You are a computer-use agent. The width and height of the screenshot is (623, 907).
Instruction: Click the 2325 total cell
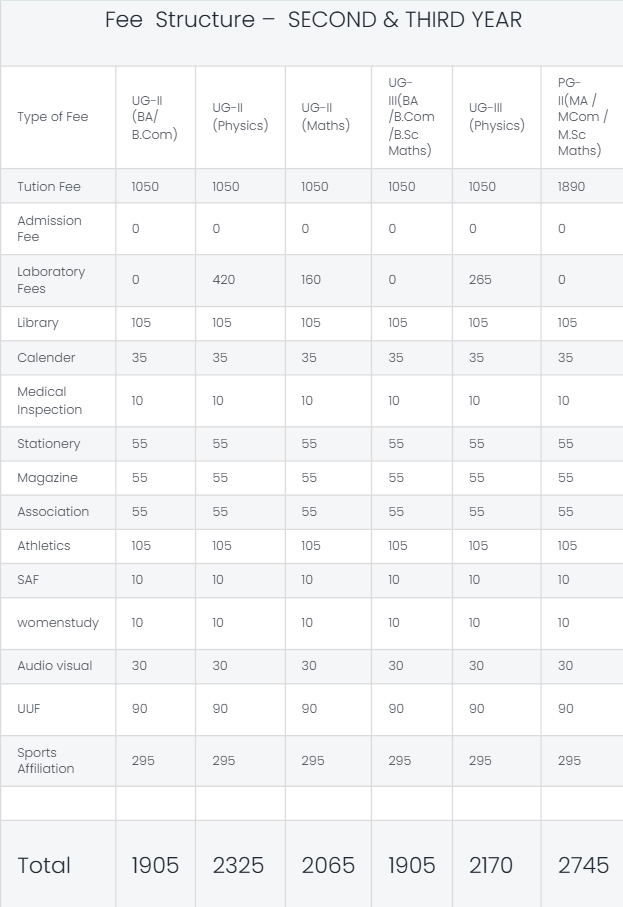(238, 865)
